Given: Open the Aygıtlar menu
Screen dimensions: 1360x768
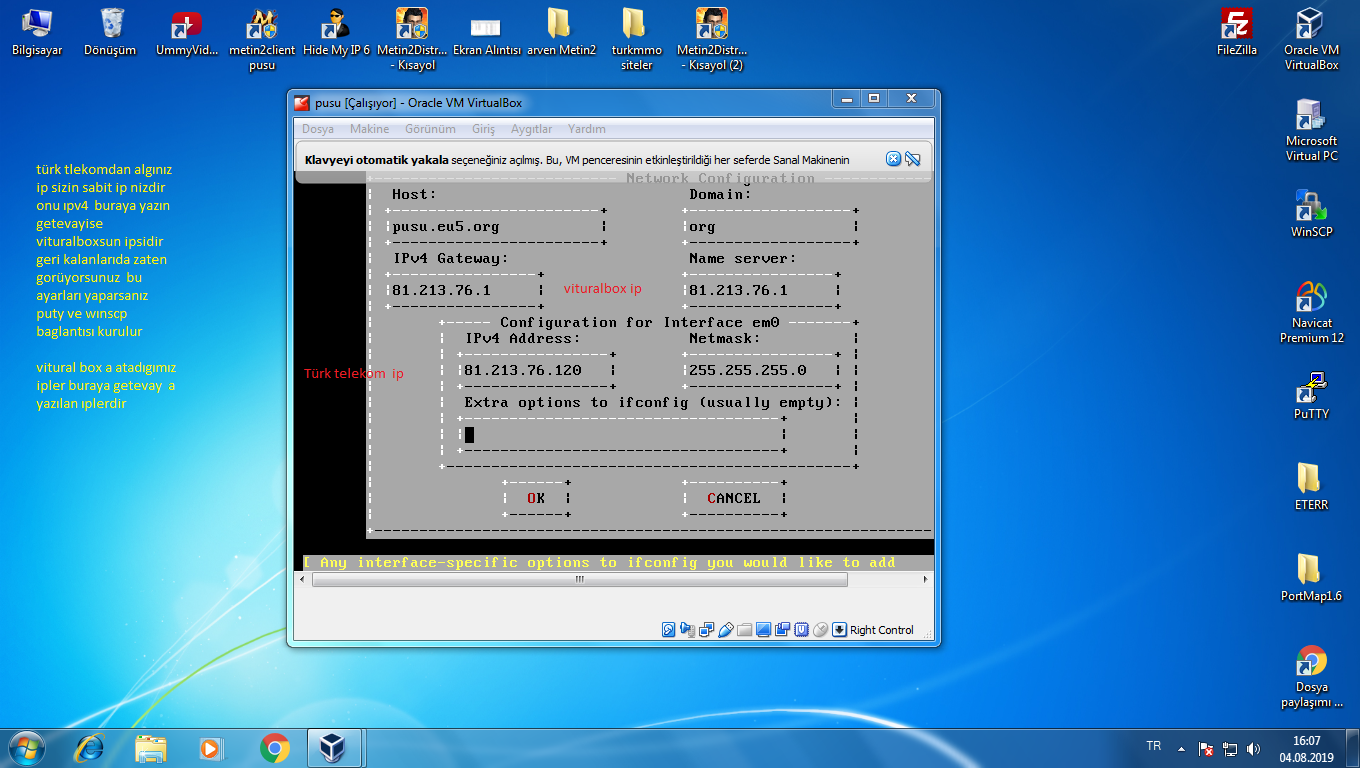Looking at the screenshot, I should pyautogui.click(x=531, y=129).
